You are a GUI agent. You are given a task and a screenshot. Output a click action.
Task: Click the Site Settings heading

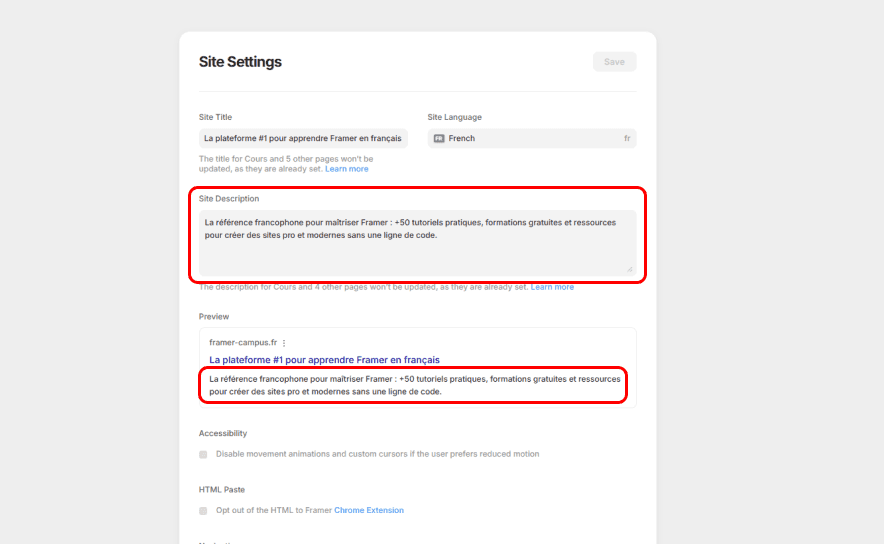[240, 62]
